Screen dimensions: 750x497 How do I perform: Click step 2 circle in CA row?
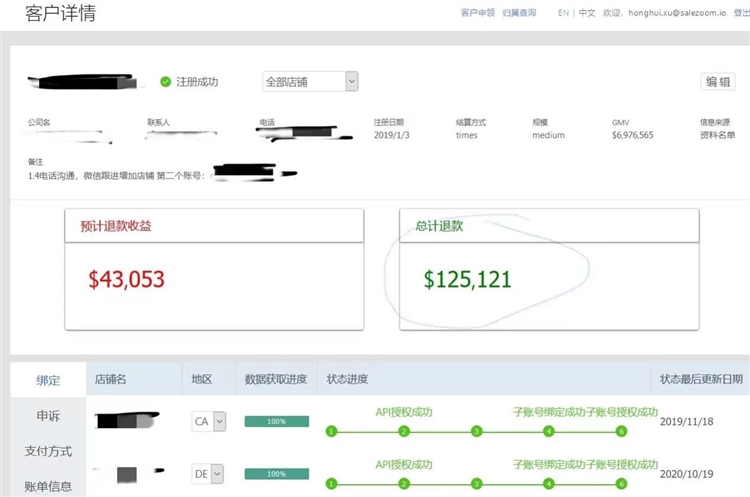click(x=404, y=431)
